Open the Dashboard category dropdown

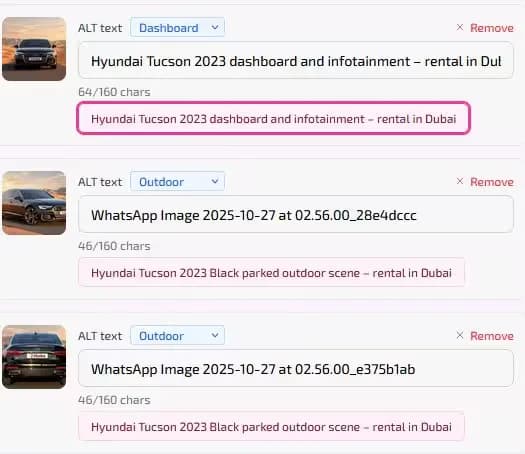tap(177, 27)
